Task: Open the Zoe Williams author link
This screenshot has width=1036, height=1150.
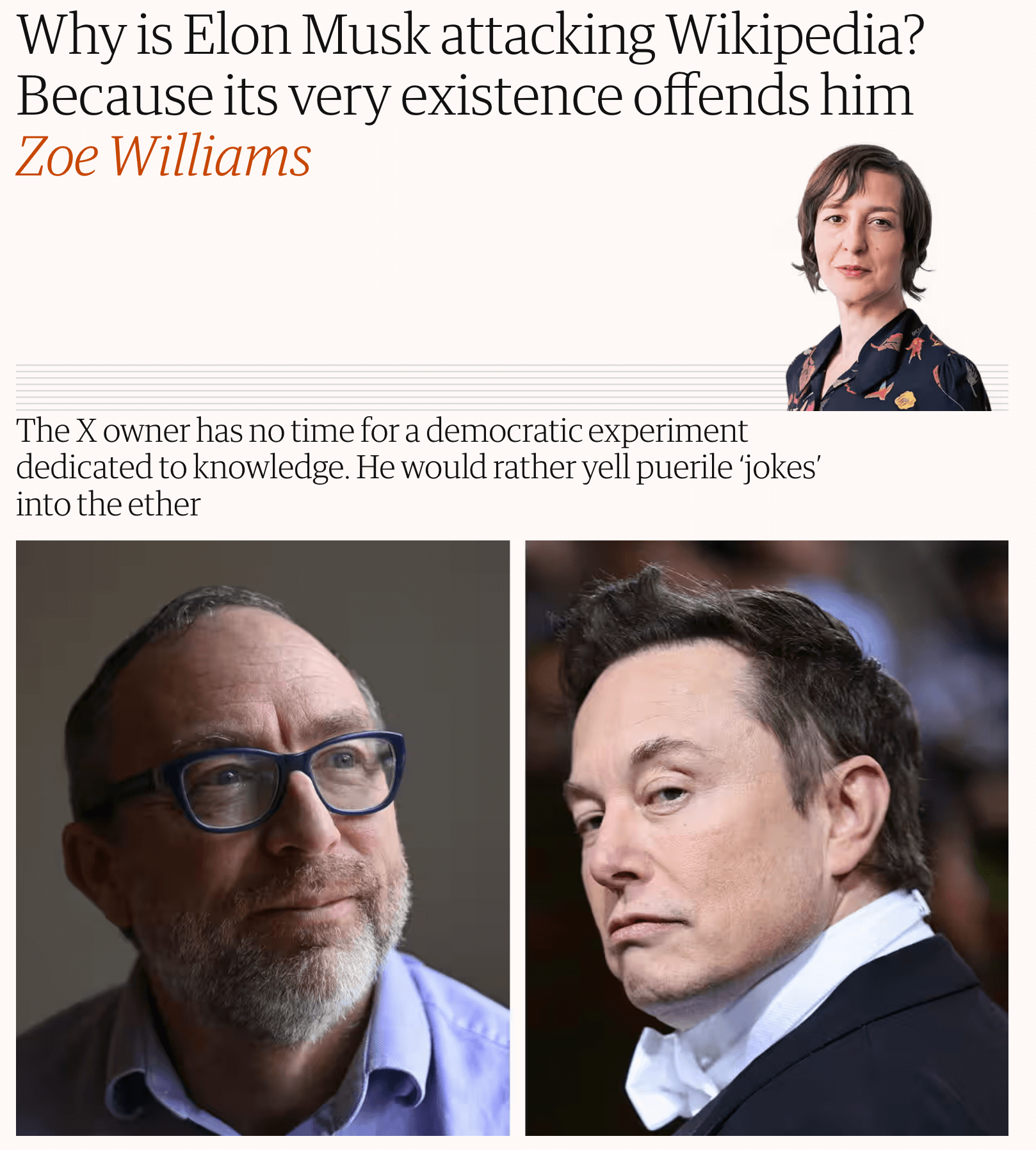Action: click(x=164, y=157)
